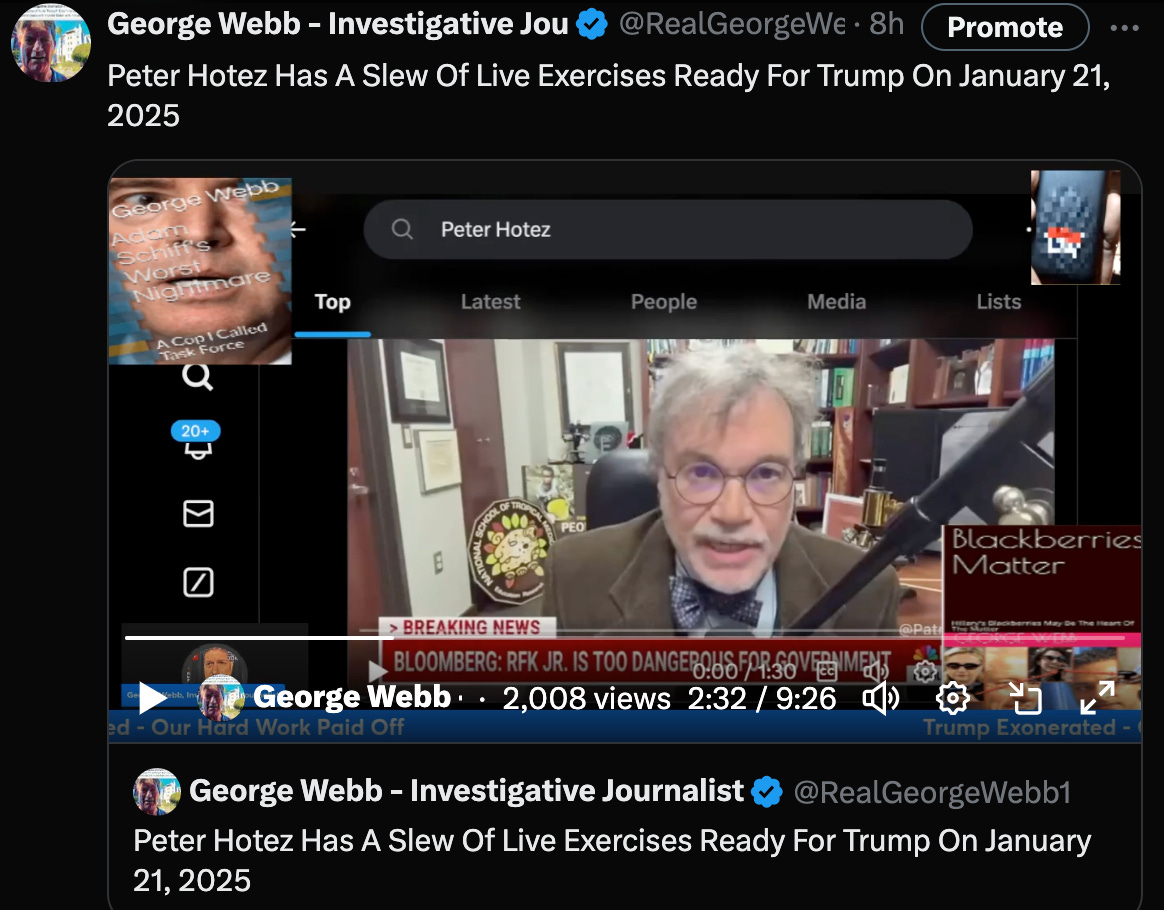The image size is (1164, 910).
Task: Click the 2,008 views label
Action: [586, 698]
